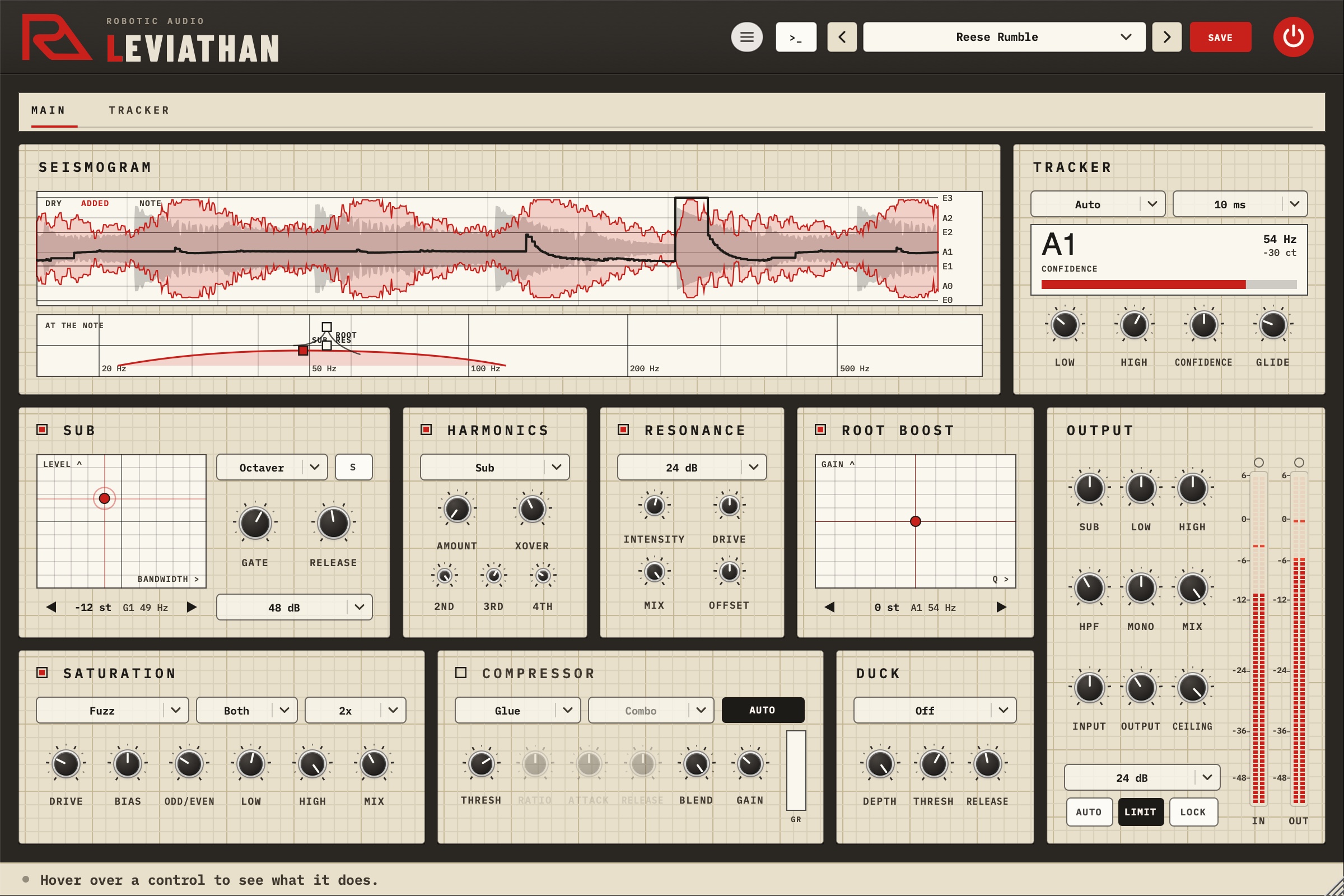Disable the SATURATION section checkbox
1344x896 pixels.
pos(43,673)
